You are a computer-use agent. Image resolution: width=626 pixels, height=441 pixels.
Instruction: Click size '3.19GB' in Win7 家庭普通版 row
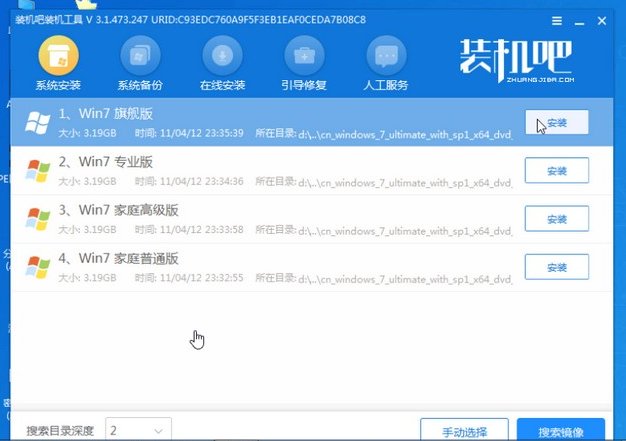pyautogui.click(x=100, y=278)
